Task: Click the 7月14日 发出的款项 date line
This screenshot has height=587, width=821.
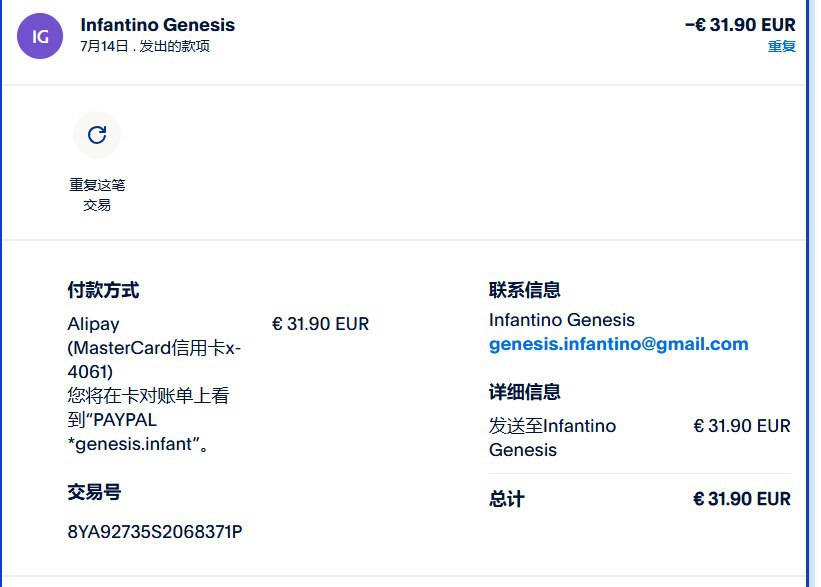Action: (x=145, y=47)
